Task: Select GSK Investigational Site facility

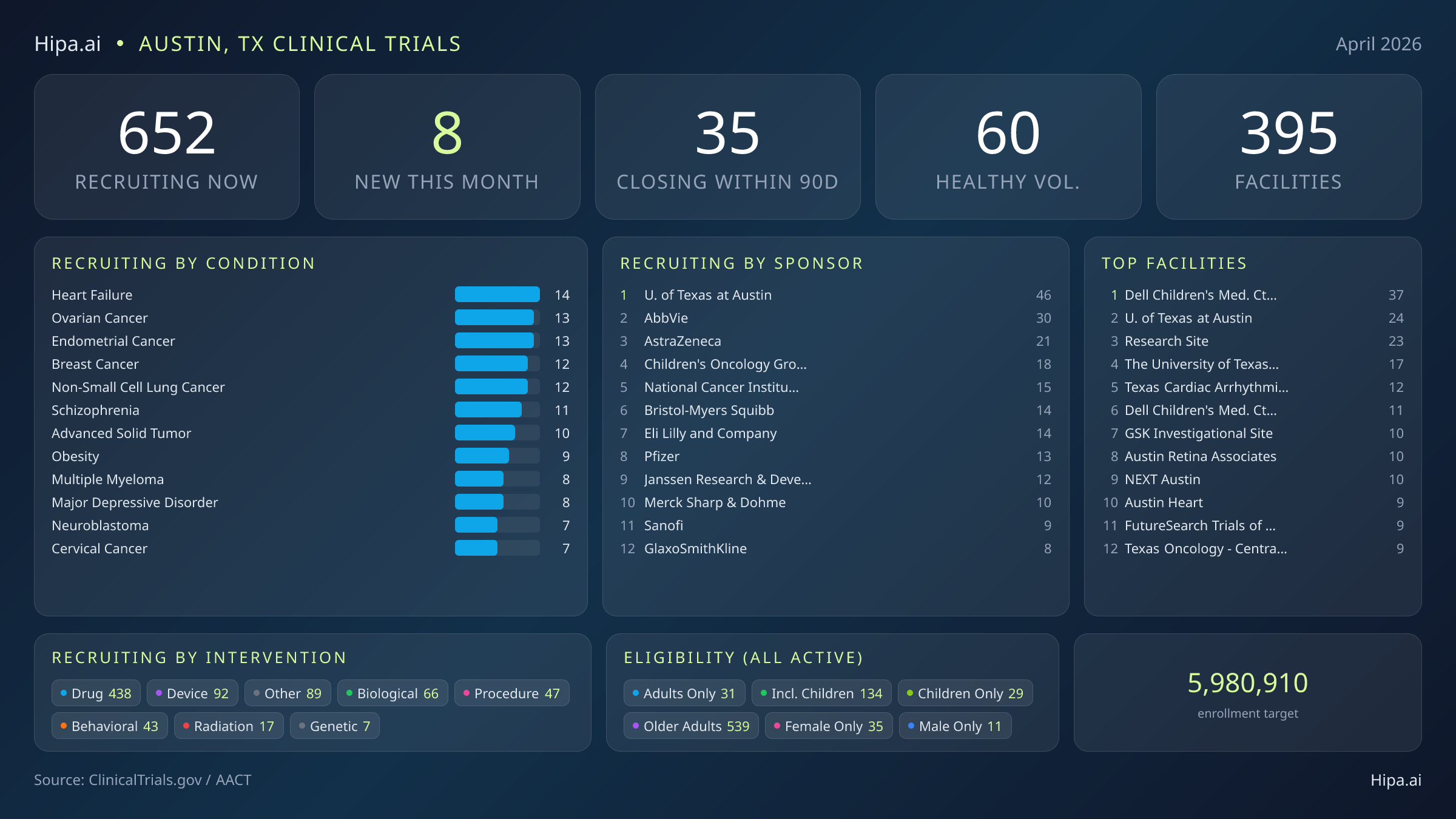Action: pyautogui.click(x=1253, y=433)
